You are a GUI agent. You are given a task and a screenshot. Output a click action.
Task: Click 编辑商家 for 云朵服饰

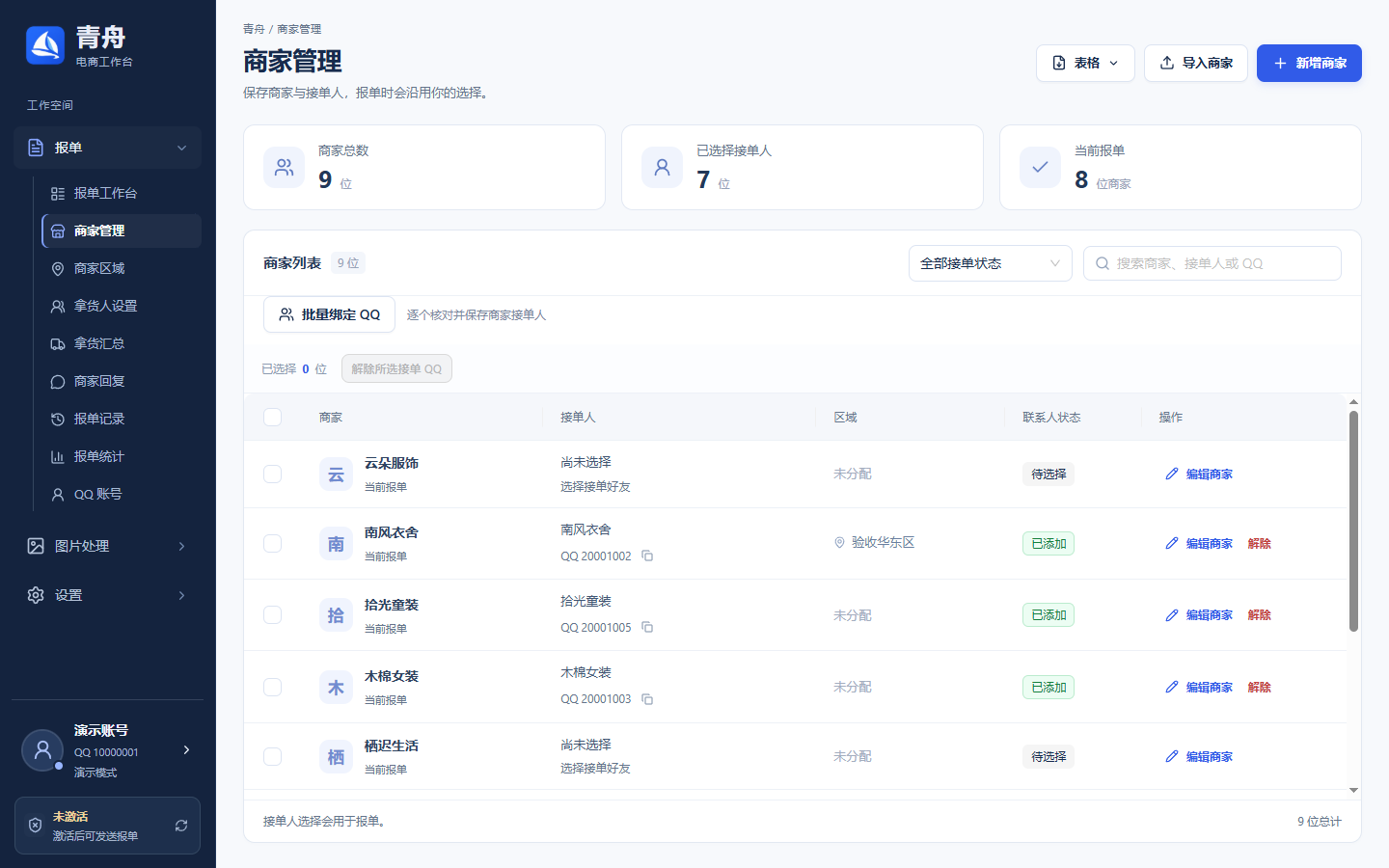tap(1199, 475)
